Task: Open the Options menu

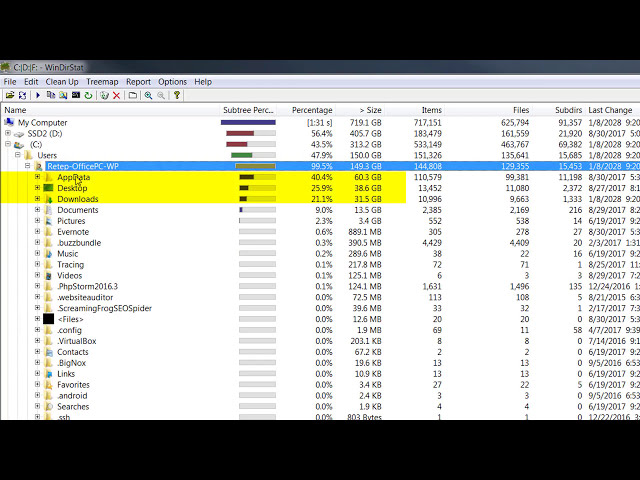Action: point(172,82)
